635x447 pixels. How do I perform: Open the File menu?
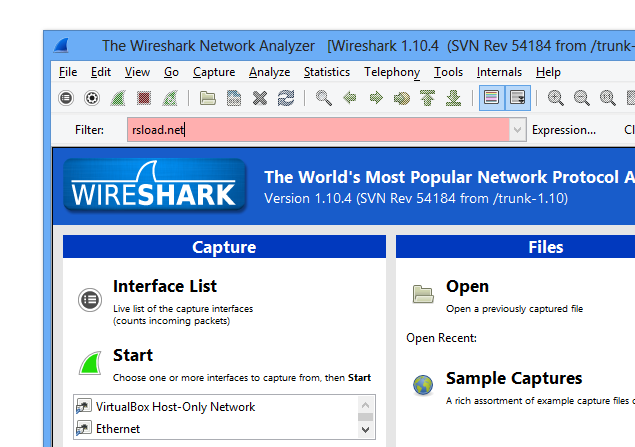point(68,72)
